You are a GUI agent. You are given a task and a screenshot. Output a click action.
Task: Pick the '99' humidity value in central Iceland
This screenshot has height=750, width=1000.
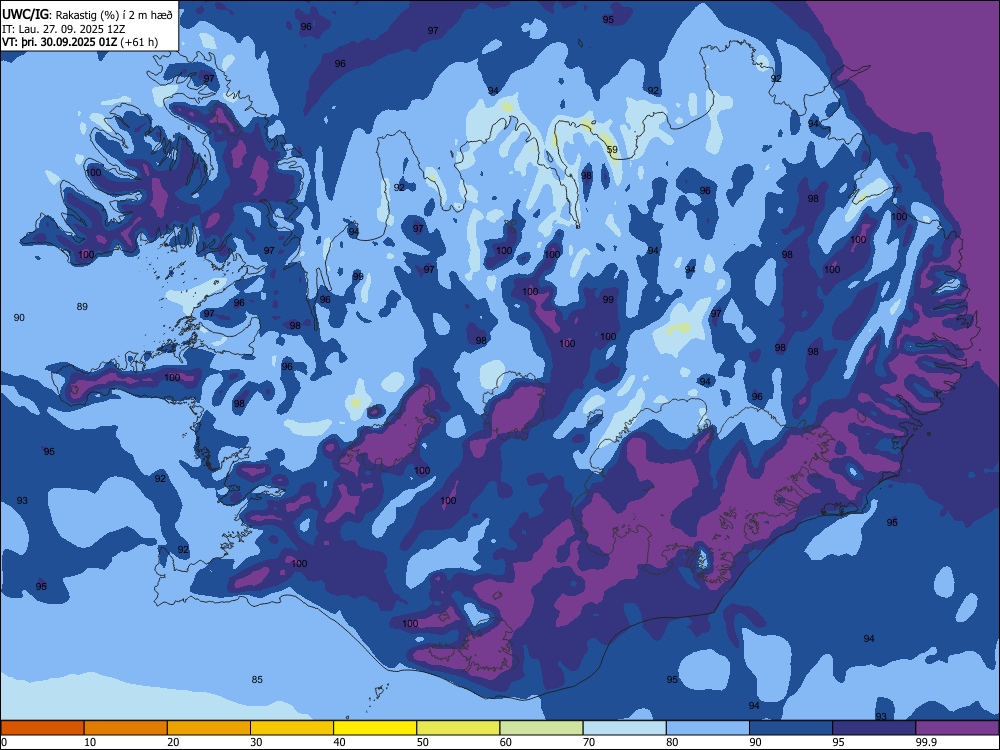tap(608, 300)
